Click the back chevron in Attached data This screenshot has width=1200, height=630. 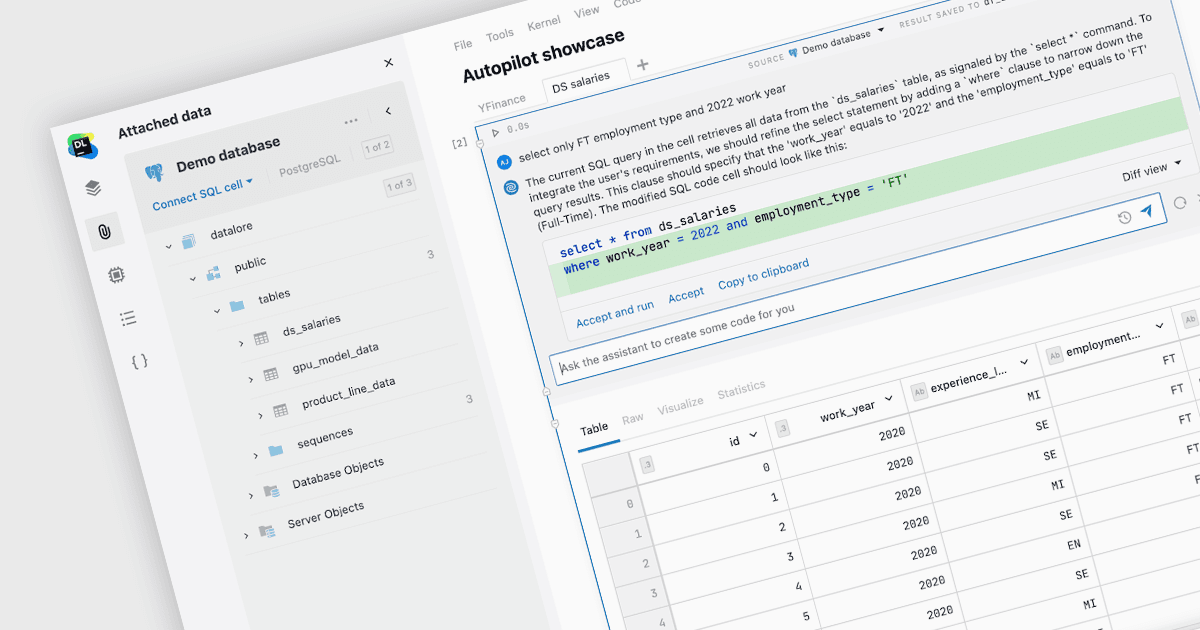tap(388, 111)
